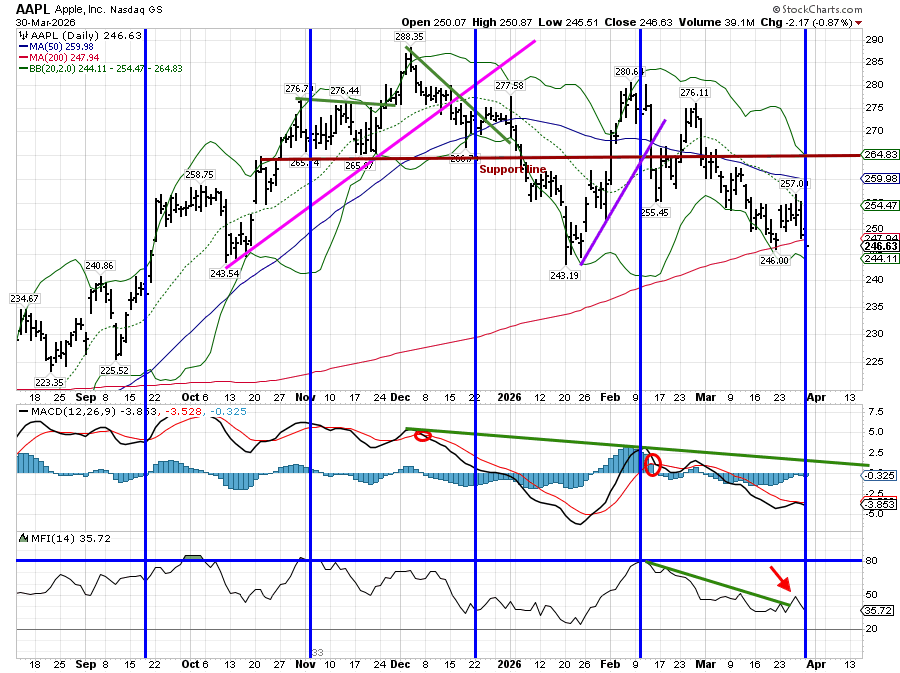The height and width of the screenshot is (673, 900).
Task: Click the red circle on MACD near December
Action: coord(423,436)
